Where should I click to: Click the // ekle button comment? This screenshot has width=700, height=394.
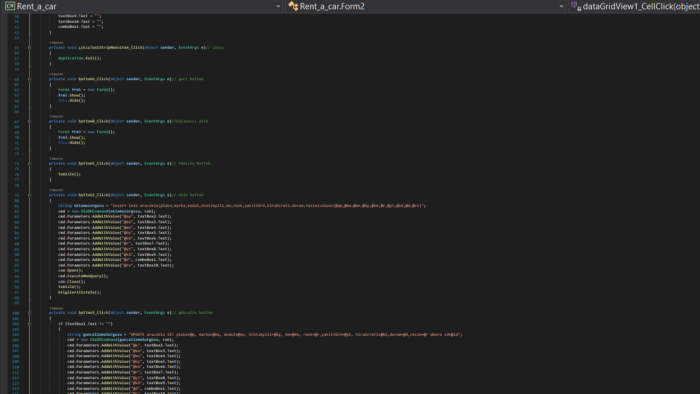click(188, 195)
